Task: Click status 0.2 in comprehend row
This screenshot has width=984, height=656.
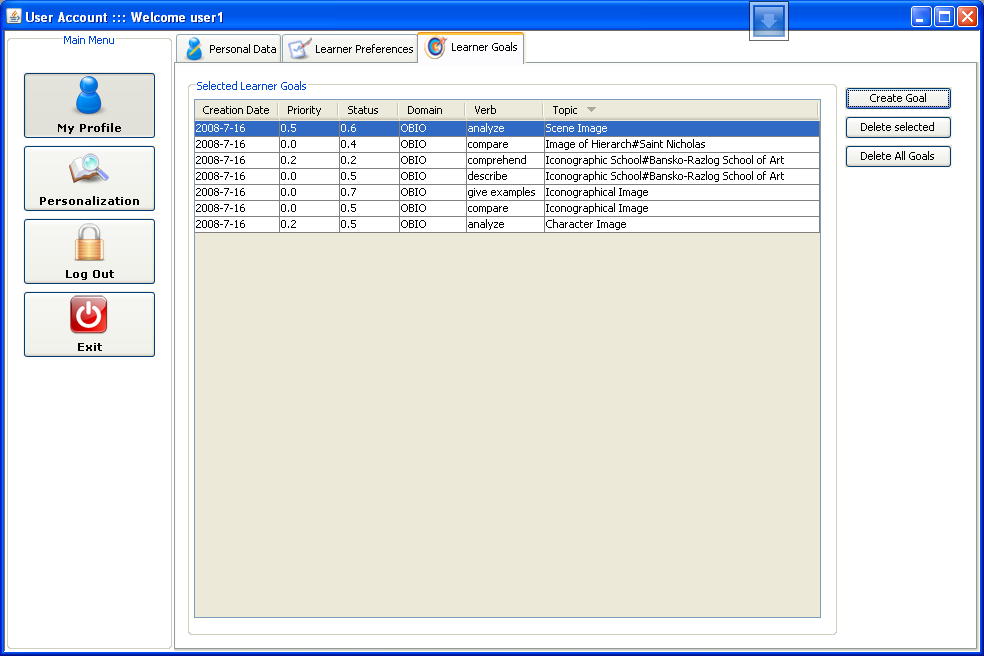Action: coord(348,160)
